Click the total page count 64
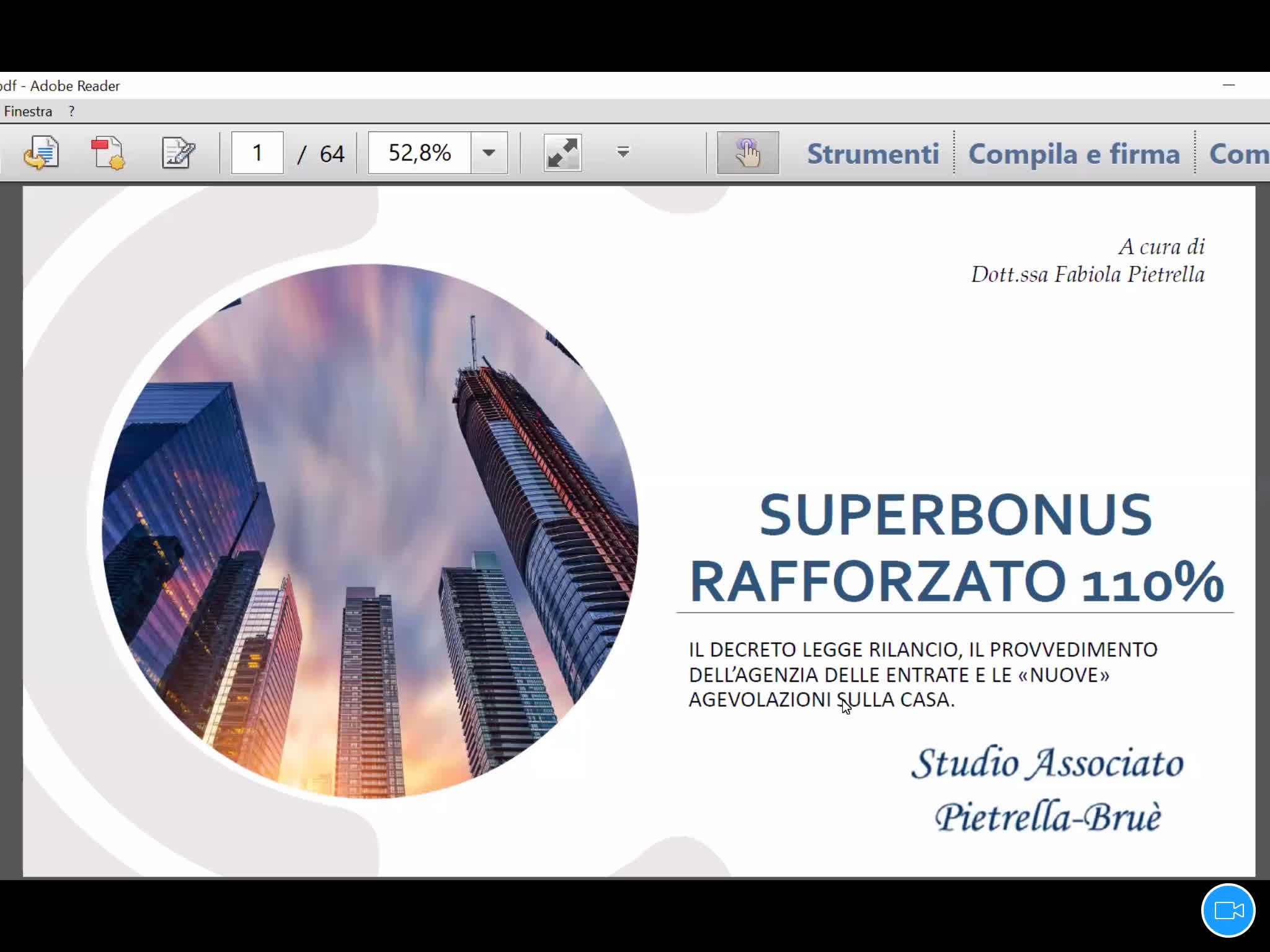 tap(332, 154)
